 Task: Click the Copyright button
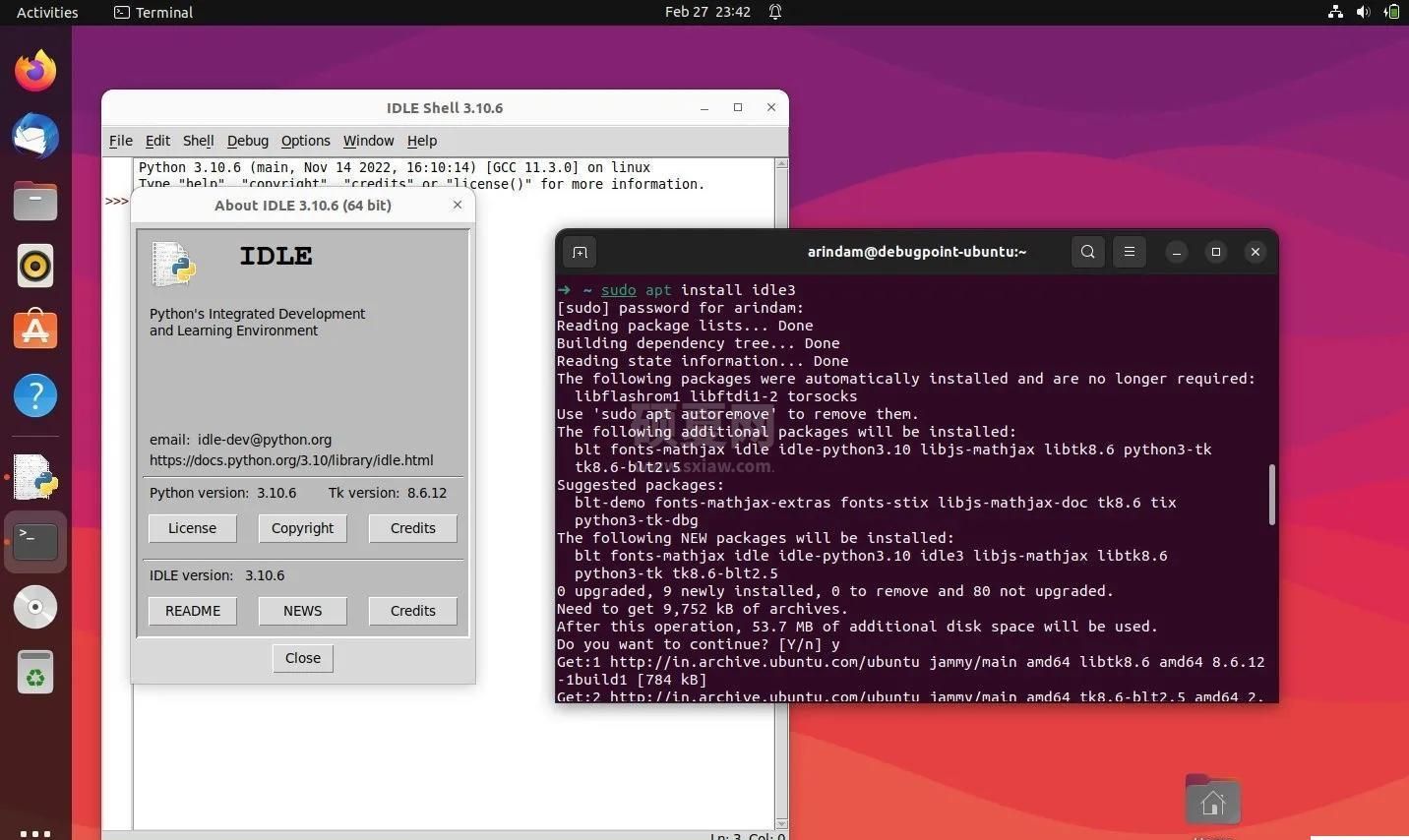302,528
